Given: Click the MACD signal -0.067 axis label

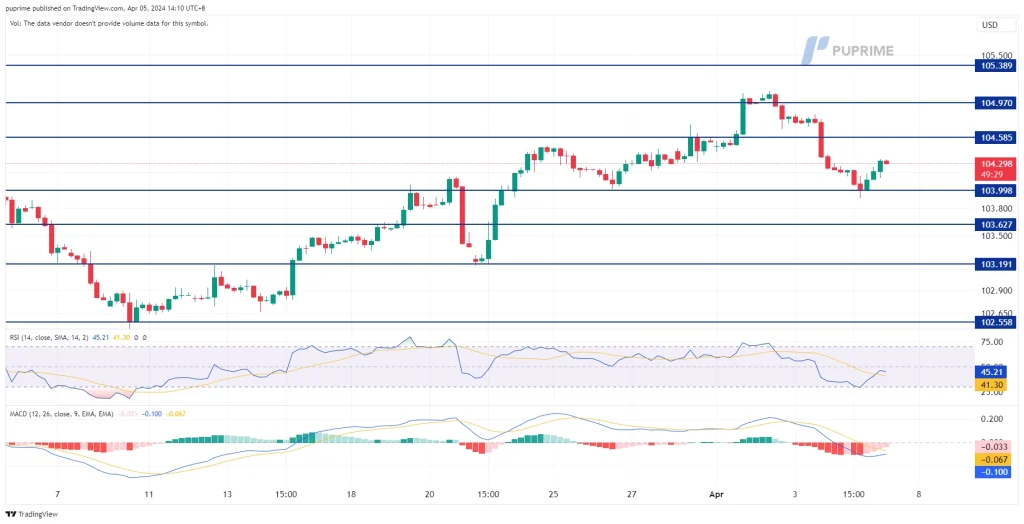Looking at the screenshot, I should point(994,459).
